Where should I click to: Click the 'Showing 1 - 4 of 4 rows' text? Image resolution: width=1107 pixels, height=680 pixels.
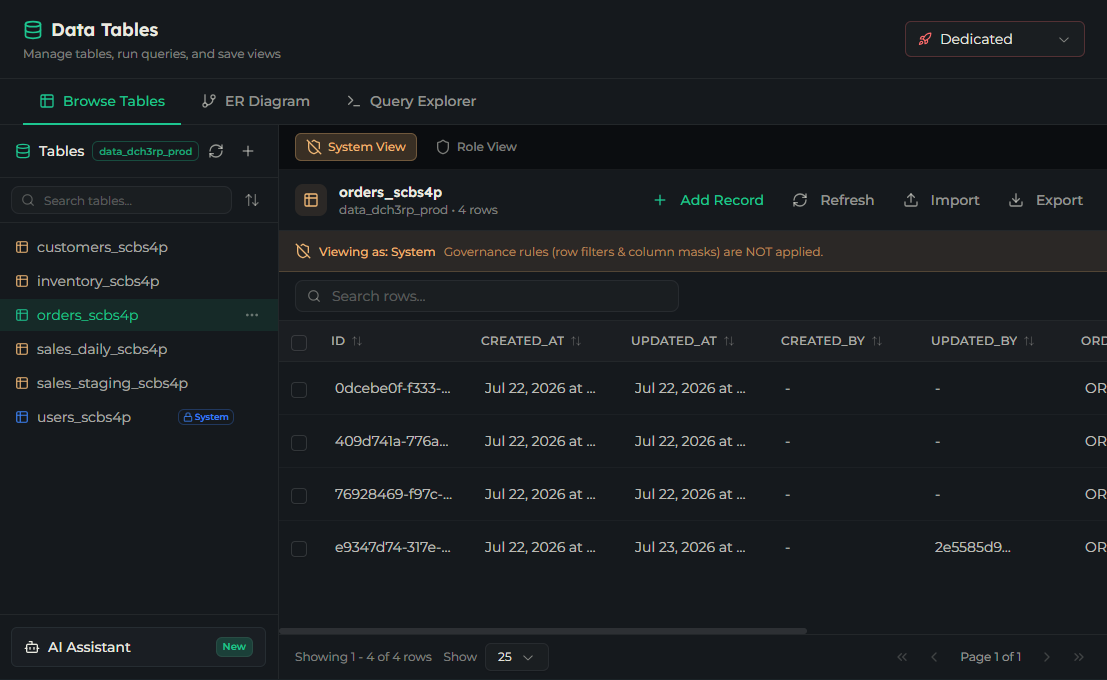(363, 657)
